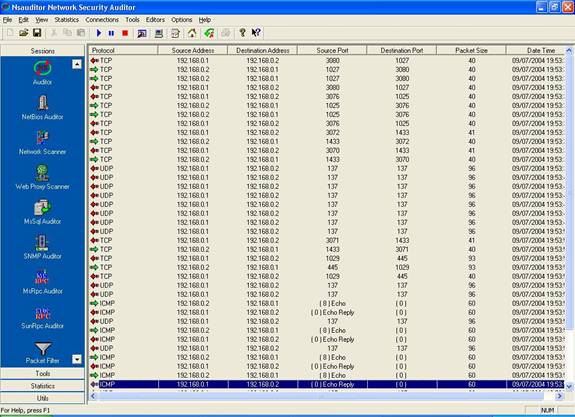Click the New document toolbar icon
This screenshot has width=575, height=417.
click(x=10, y=33)
